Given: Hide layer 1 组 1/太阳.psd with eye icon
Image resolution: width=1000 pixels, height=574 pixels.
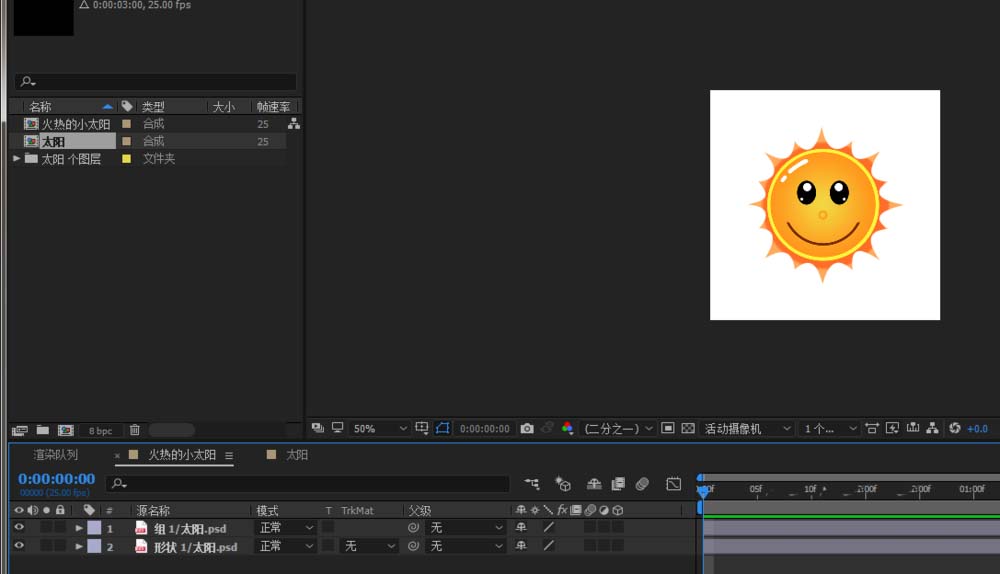Looking at the screenshot, I should pos(18,527).
